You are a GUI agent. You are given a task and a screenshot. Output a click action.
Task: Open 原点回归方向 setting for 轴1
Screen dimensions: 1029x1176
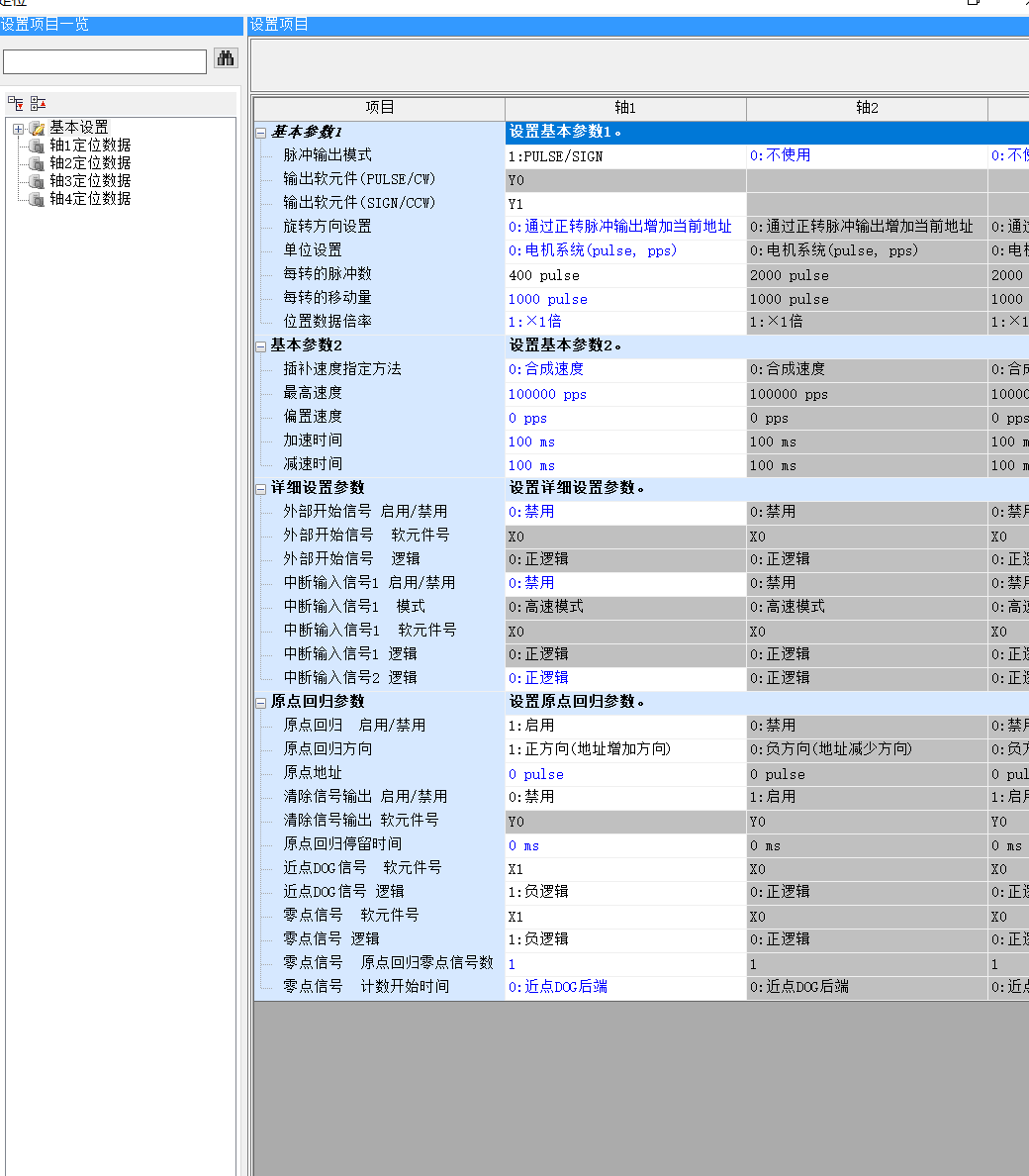pyautogui.click(x=625, y=749)
